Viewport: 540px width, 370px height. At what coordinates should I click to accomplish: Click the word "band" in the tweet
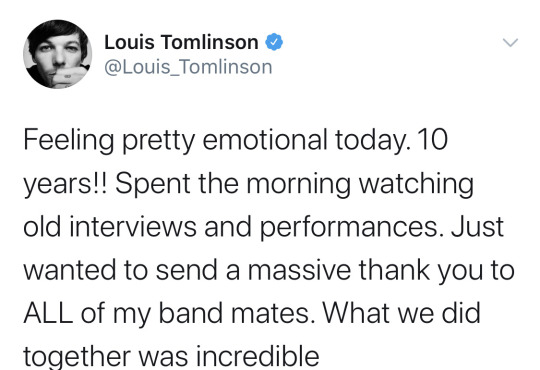(190, 313)
